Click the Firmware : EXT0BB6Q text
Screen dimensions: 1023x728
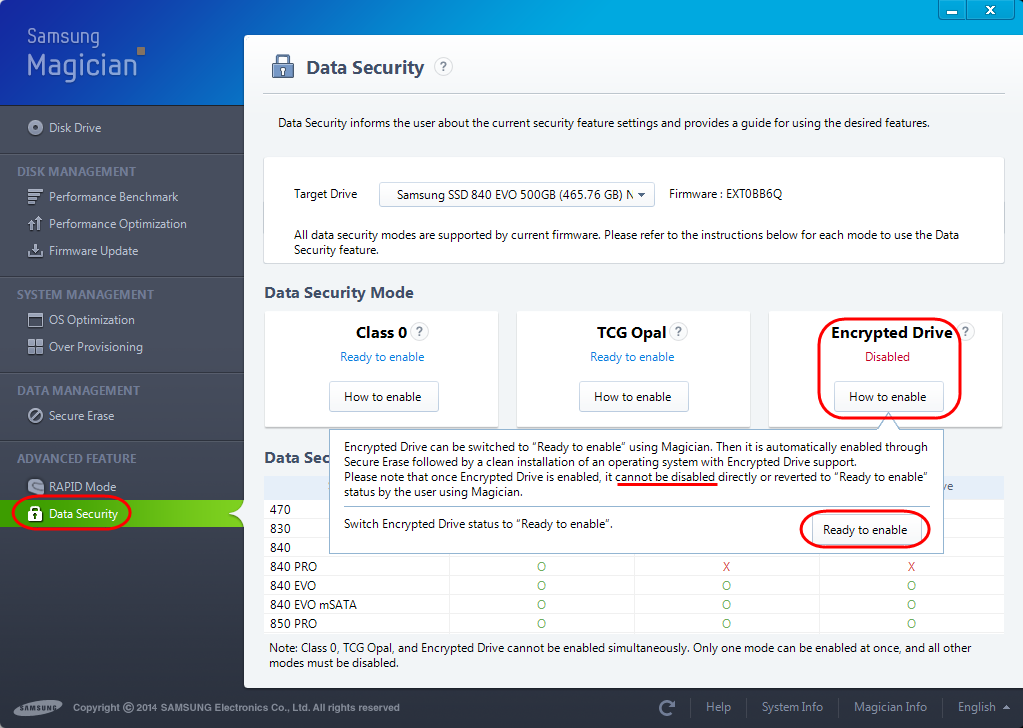tap(725, 194)
